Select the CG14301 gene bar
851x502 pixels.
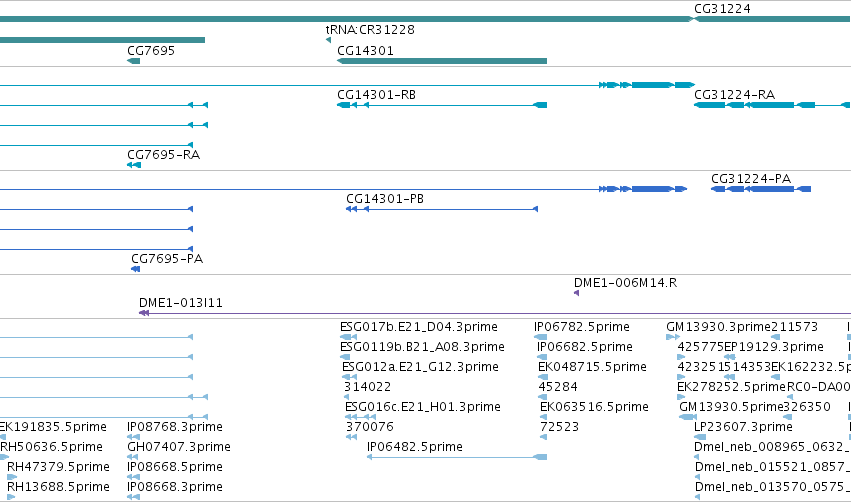[x=442, y=61]
